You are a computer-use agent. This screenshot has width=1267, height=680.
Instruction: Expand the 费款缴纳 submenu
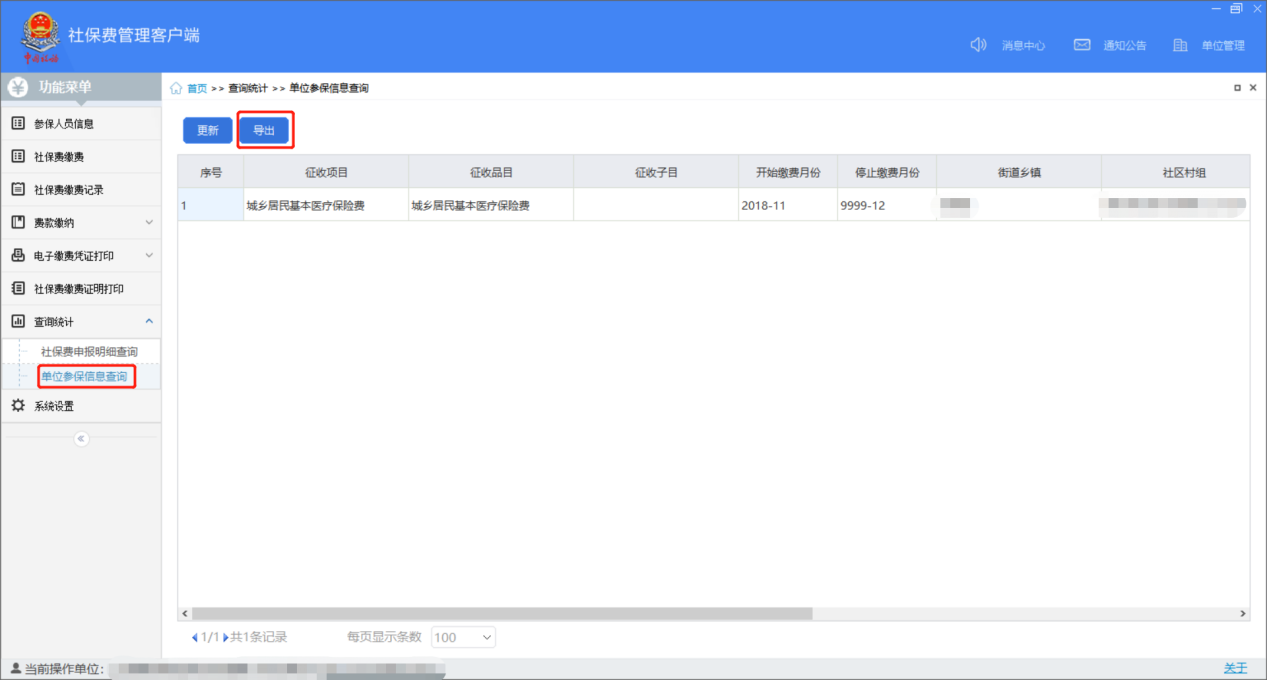coord(149,222)
